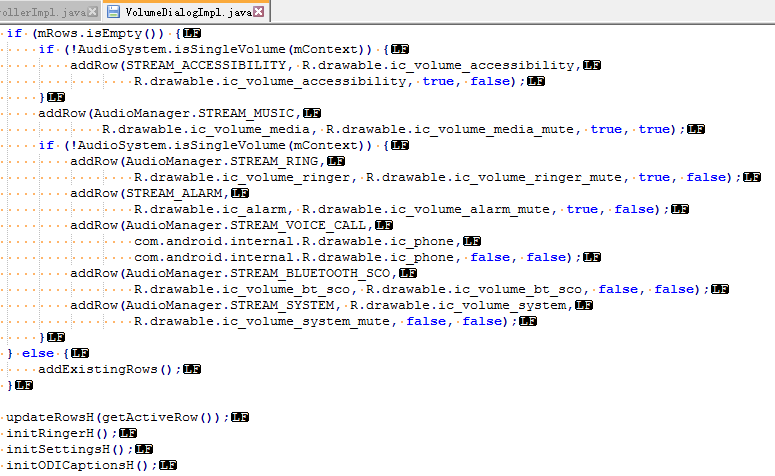
Task: Click the STREAM_VOICE_CALL constant
Action: tap(298, 225)
